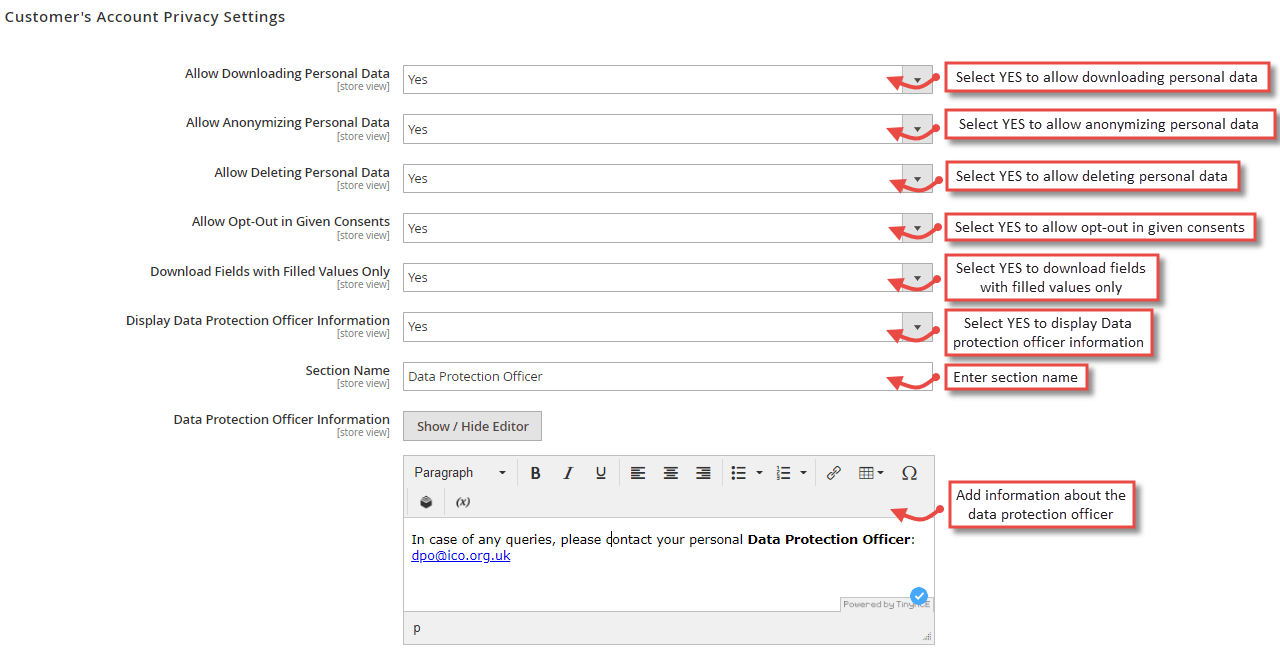Click the insert widget cube icon
This screenshot has height=650, width=1280.
click(x=426, y=502)
